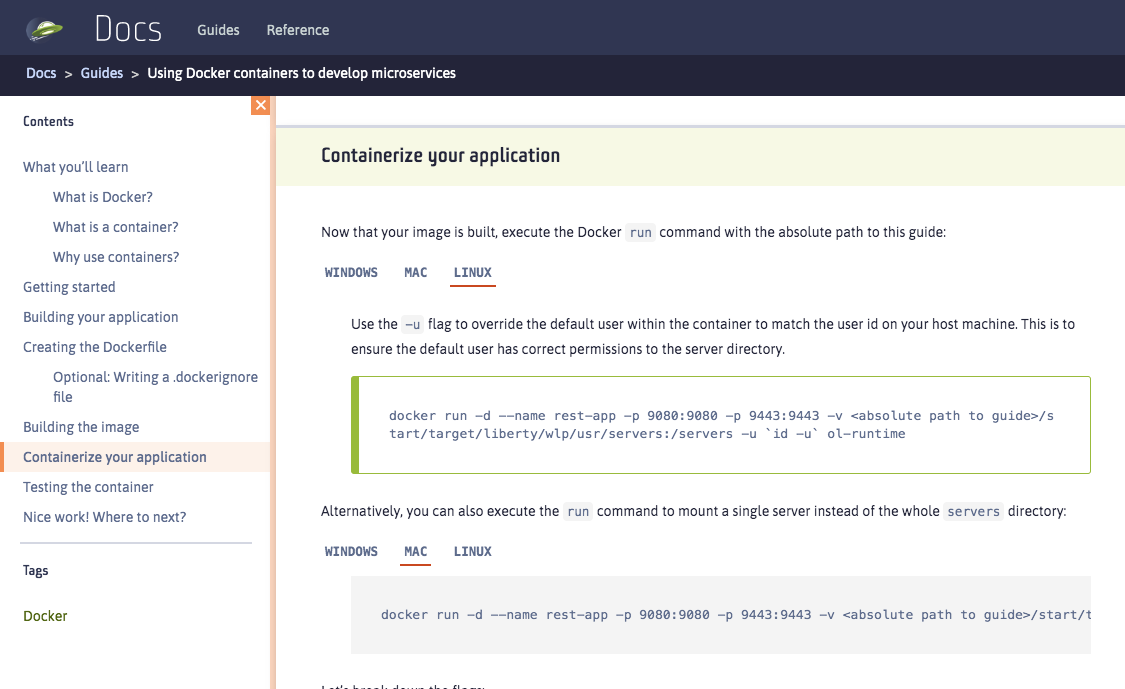Image resolution: width=1125 pixels, height=689 pixels.
Task: Click the Docs breadcrumb link
Action: (x=41, y=73)
